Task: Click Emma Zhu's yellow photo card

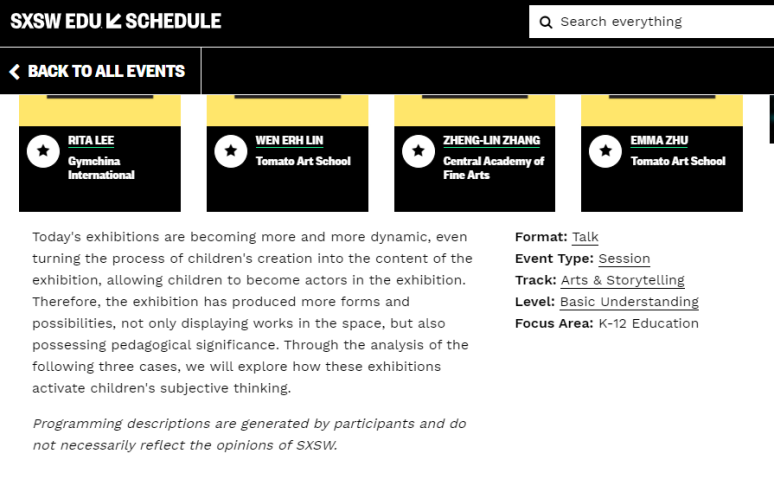Action: coord(662,110)
